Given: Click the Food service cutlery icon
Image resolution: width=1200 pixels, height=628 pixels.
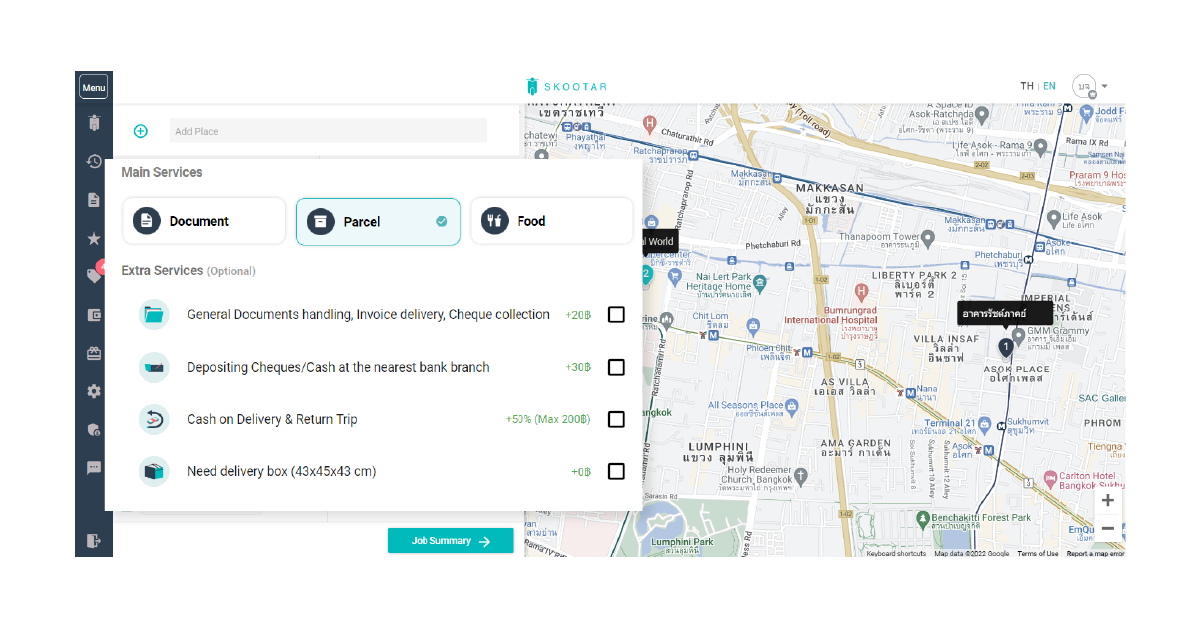Looking at the screenshot, I should pos(495,221).
